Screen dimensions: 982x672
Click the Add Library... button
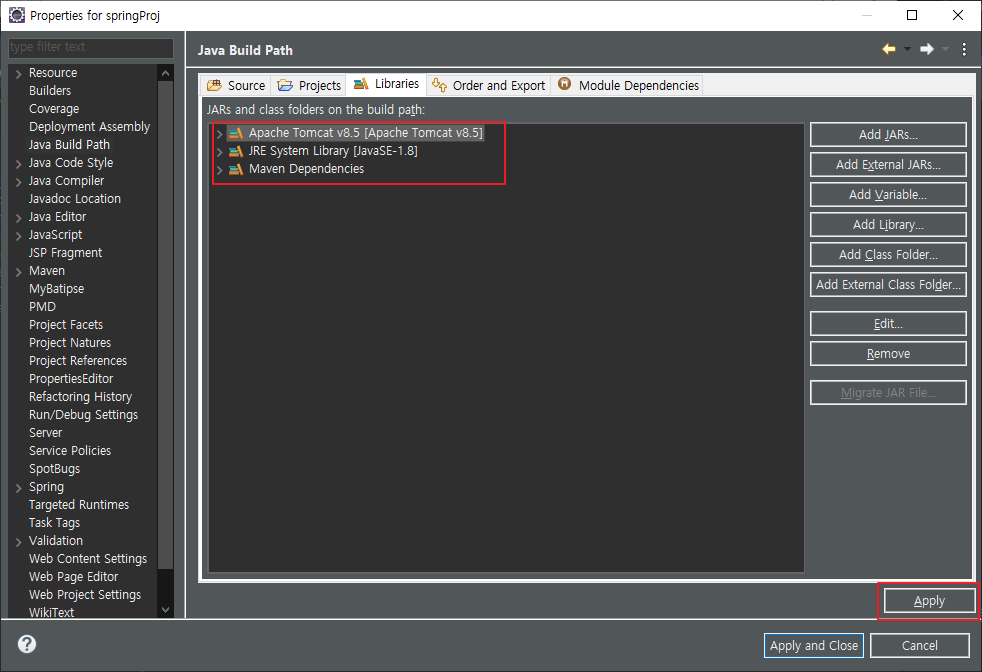pyautogui.click(x=888, y=225)
